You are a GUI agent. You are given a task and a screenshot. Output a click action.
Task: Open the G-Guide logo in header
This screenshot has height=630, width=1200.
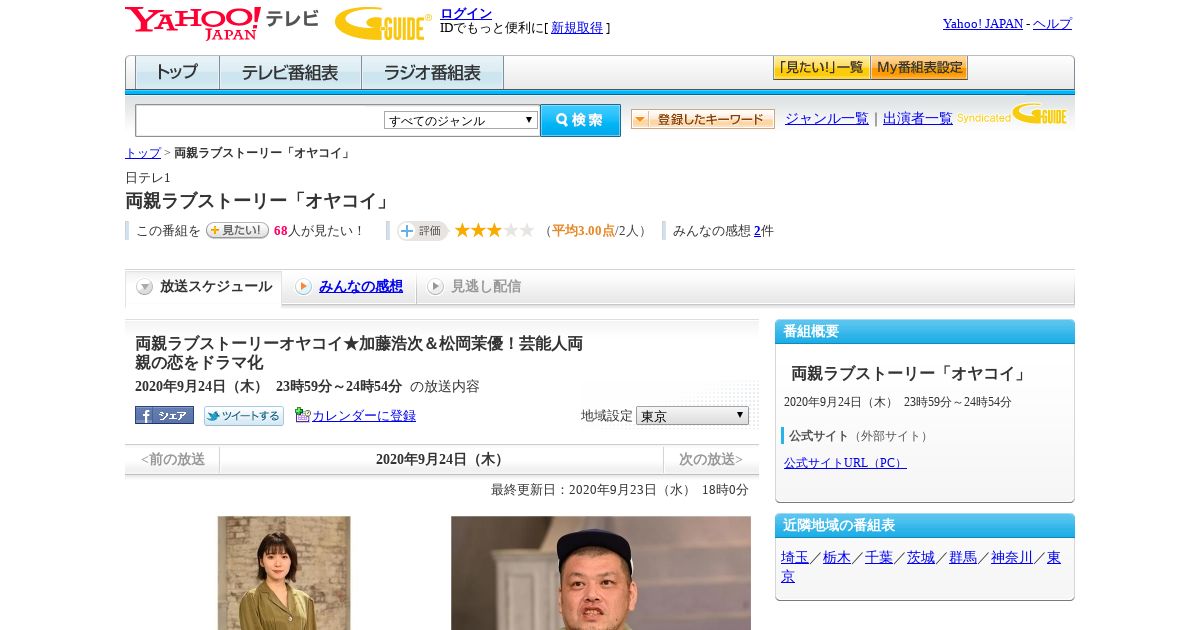[x=383, y=23]
